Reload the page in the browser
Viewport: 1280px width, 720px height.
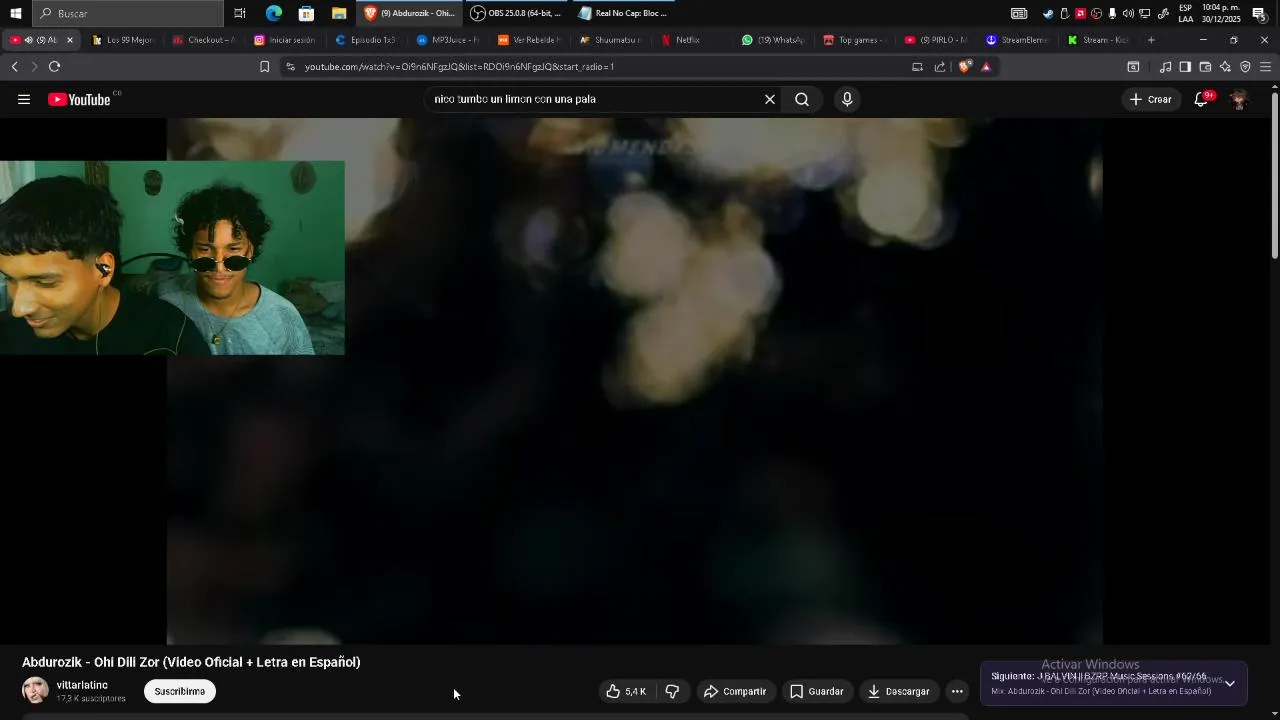click(x=54, y=67)
